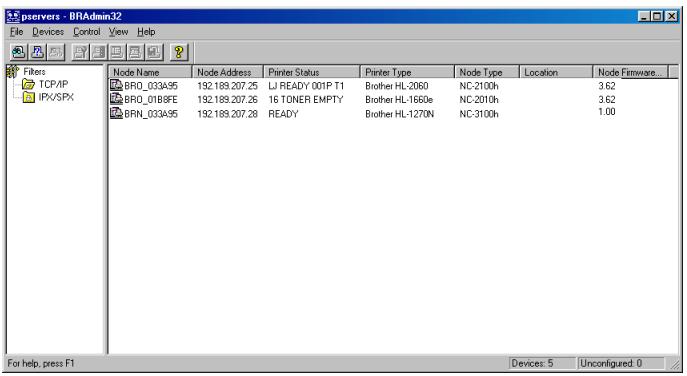Click the Devices: 5 status bar entry
Image resolution: width=687 pixels, height=376 pixels.
pyautogui.click(x=542, y=363)
